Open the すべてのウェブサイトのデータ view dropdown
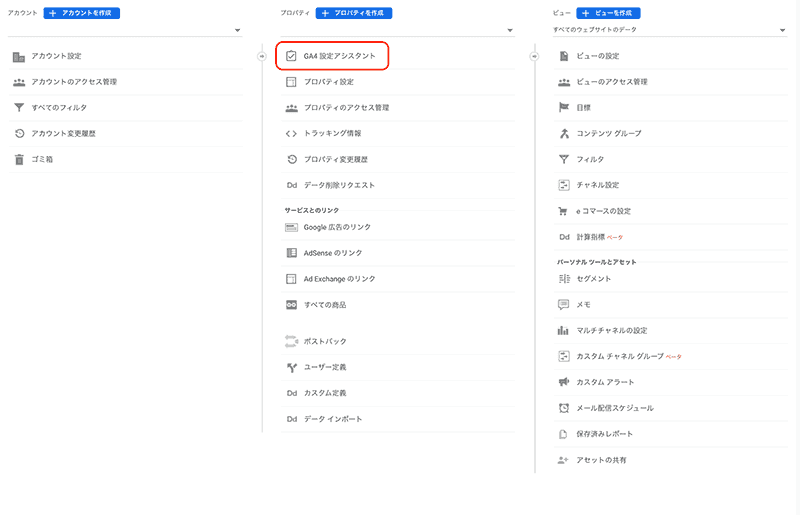 pos(670,30)
